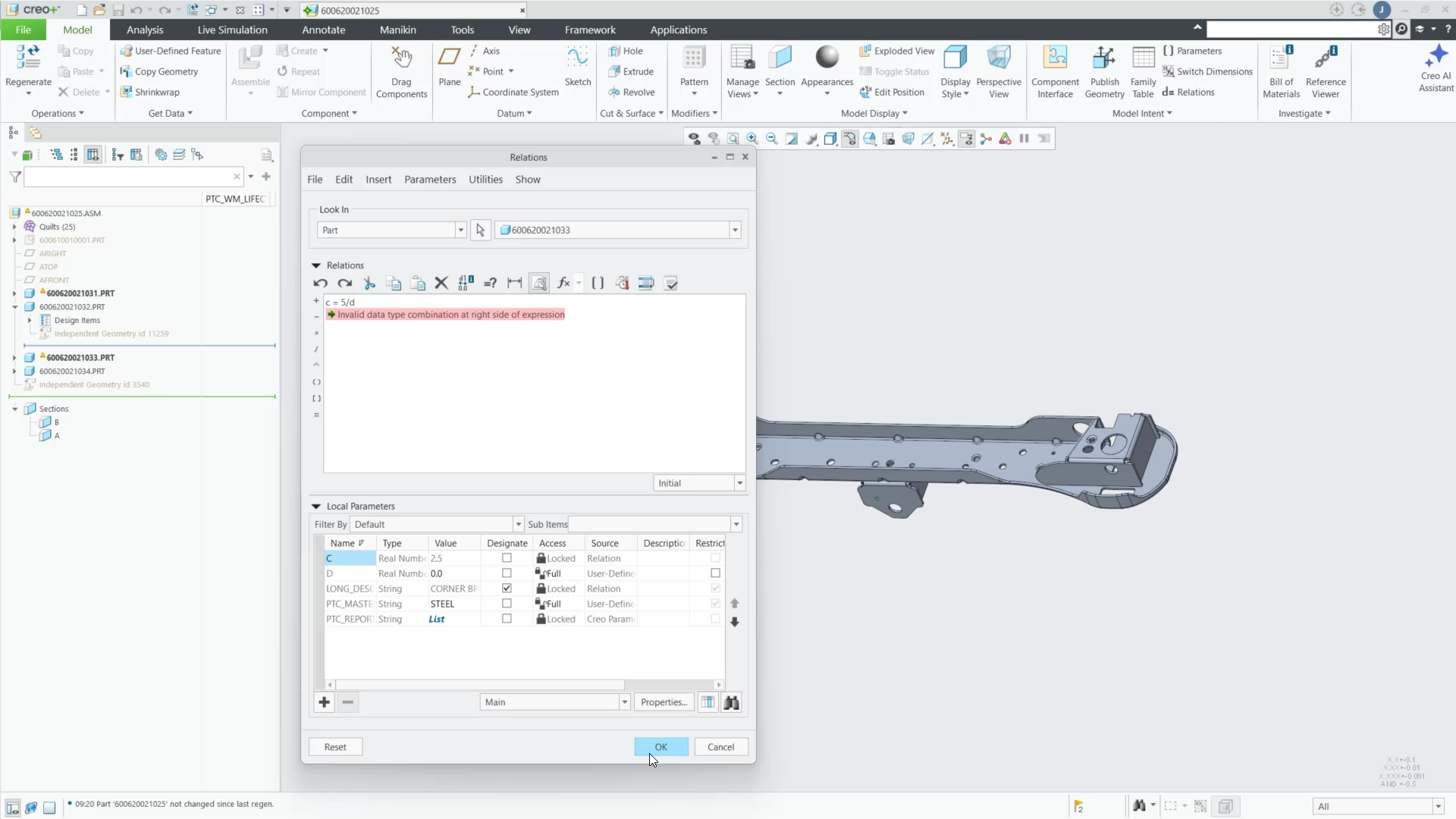The height and width of the screenshot is (819, 1456).
Task: Toggle Designate checkbox for PTC_MASTE row
Action: point(507,604)
